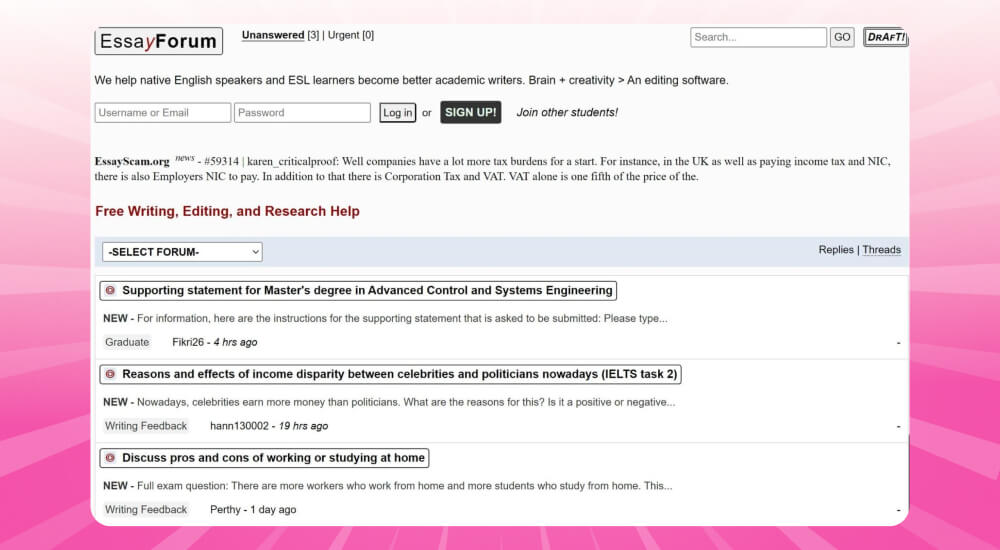
Task: Focus the Search input field
Action: click(758, 37)
